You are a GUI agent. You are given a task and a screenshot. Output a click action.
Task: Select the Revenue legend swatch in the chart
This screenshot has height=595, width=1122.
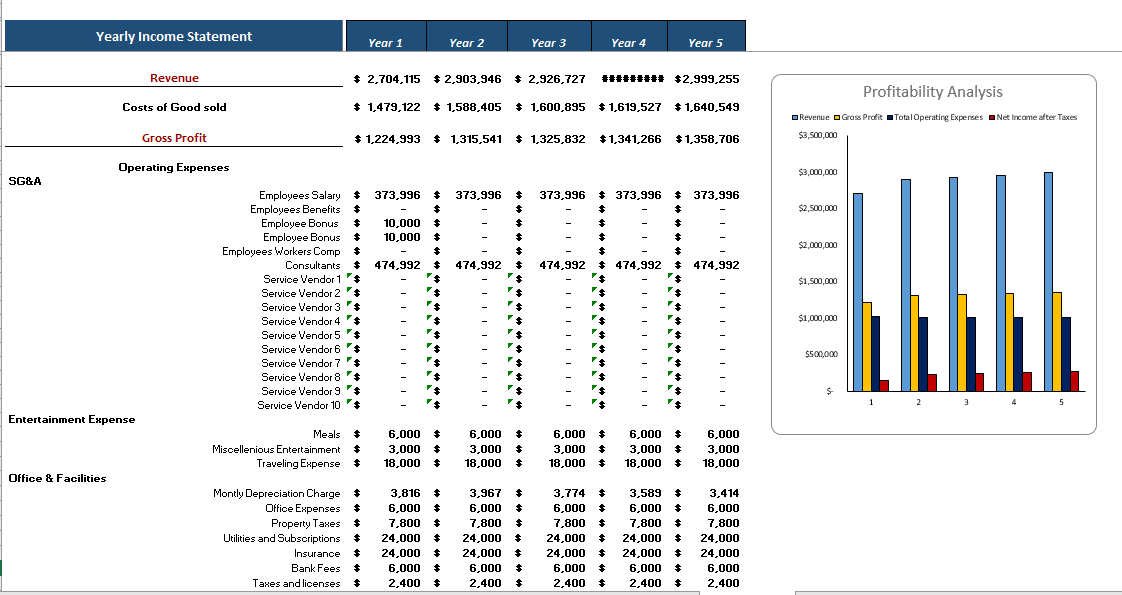pos(797,117)
